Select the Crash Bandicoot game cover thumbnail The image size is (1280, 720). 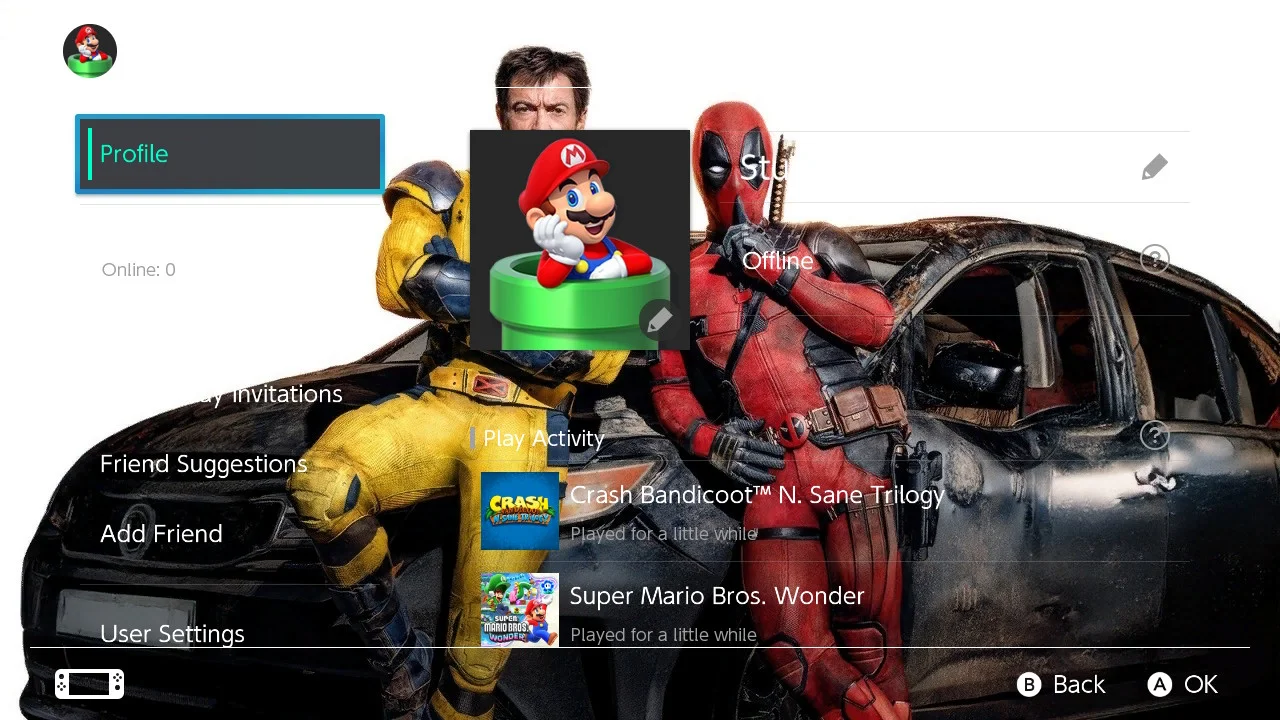click(x=520, y=511)
